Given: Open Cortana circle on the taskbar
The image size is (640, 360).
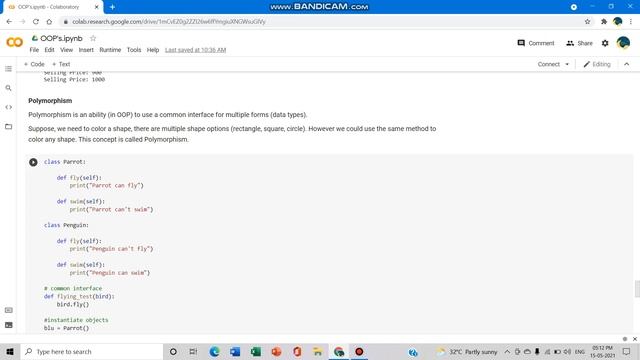Looking at the screenshot, I should [173, 351].
